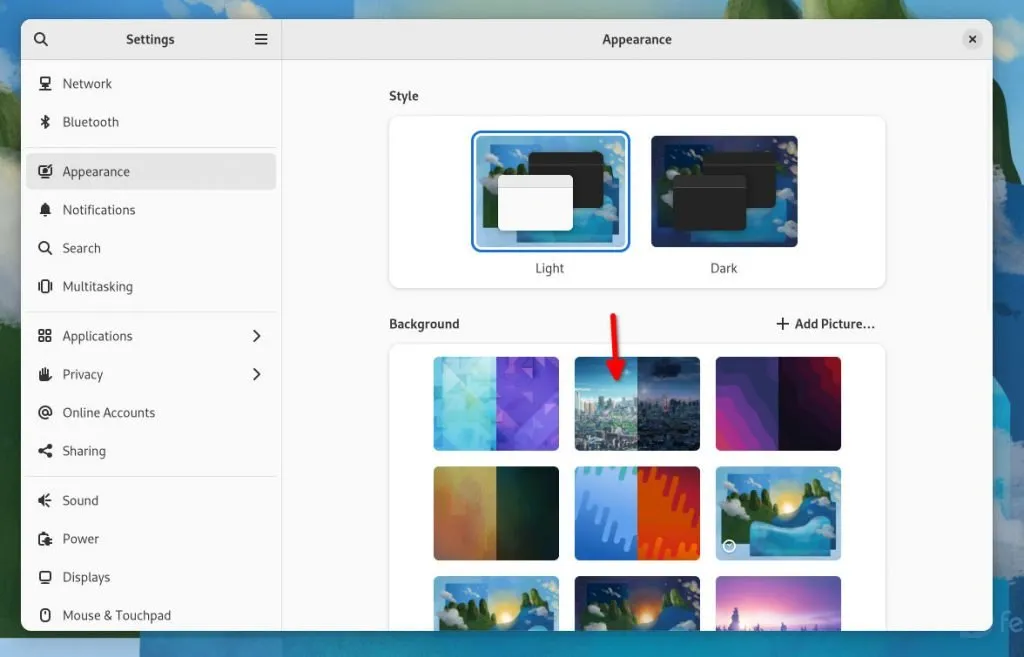Click the Add Picture button
Viewport: 1024px width, 657px height.
click(x=824, y=323)
